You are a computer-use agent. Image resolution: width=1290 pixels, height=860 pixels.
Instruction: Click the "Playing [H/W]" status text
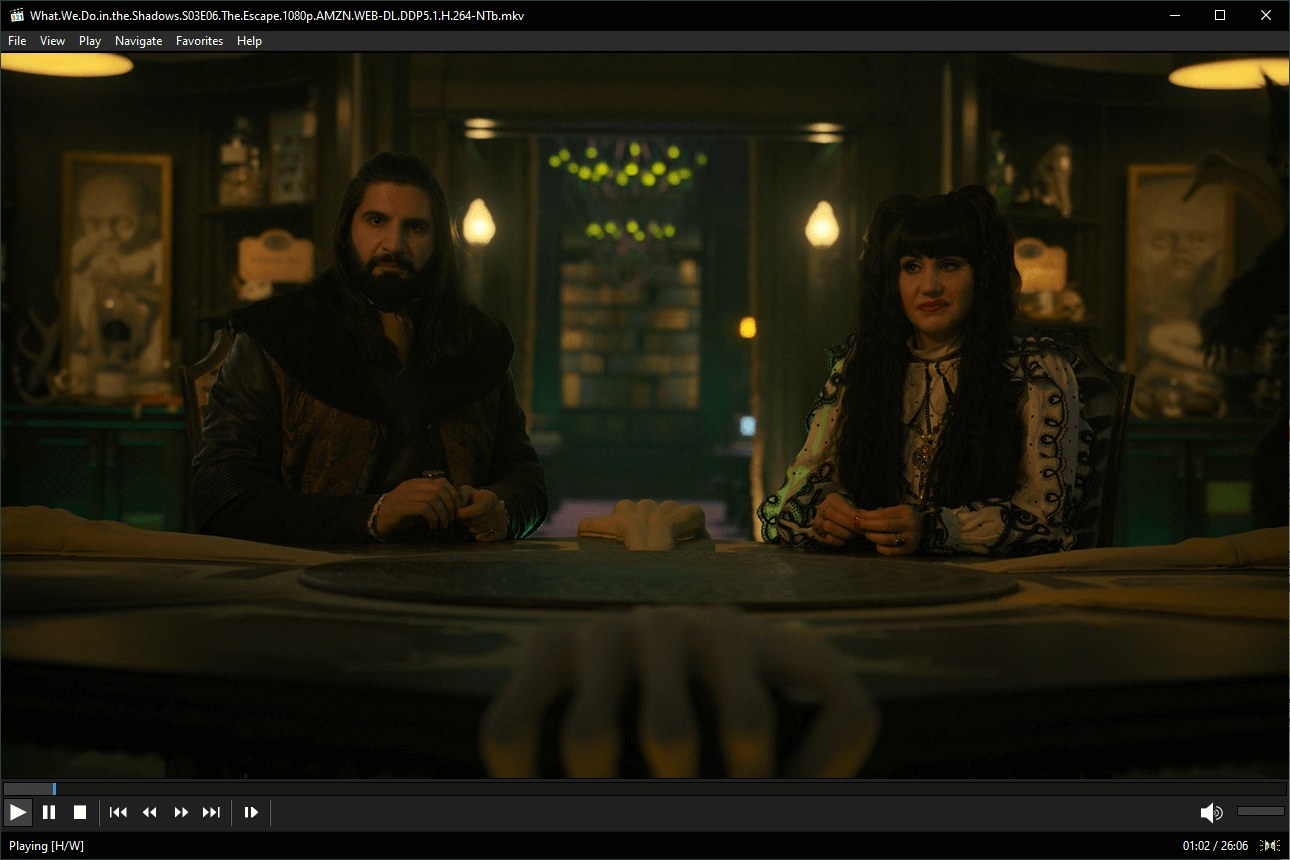tap(46, 846)
